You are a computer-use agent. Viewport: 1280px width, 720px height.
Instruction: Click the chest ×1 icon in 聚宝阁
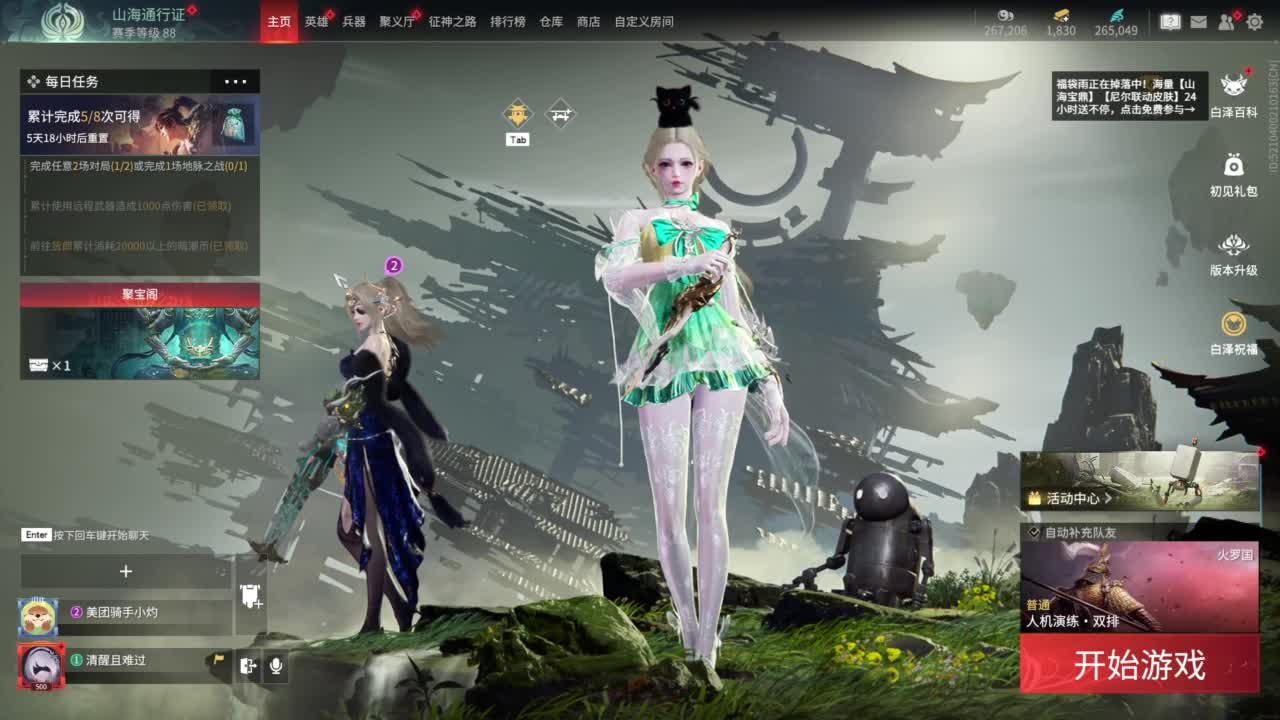[37, 365]
